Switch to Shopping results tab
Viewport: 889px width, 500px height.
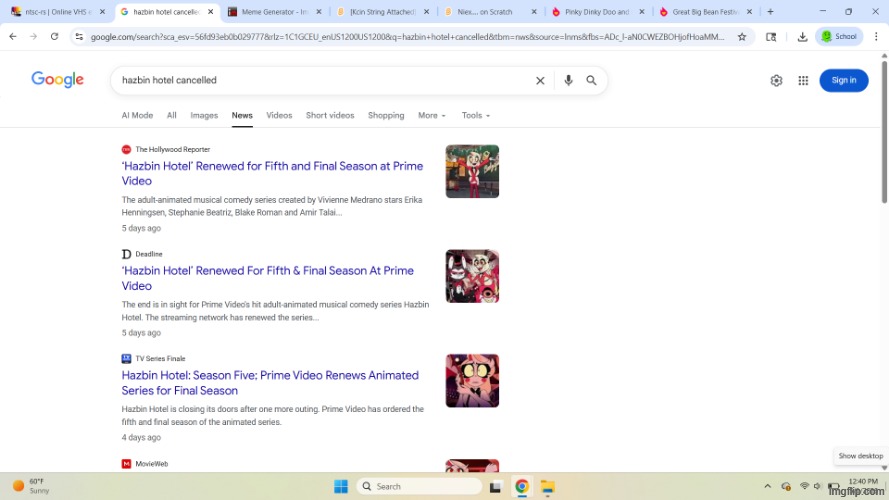pyautogui.click(x=386, y=115)
